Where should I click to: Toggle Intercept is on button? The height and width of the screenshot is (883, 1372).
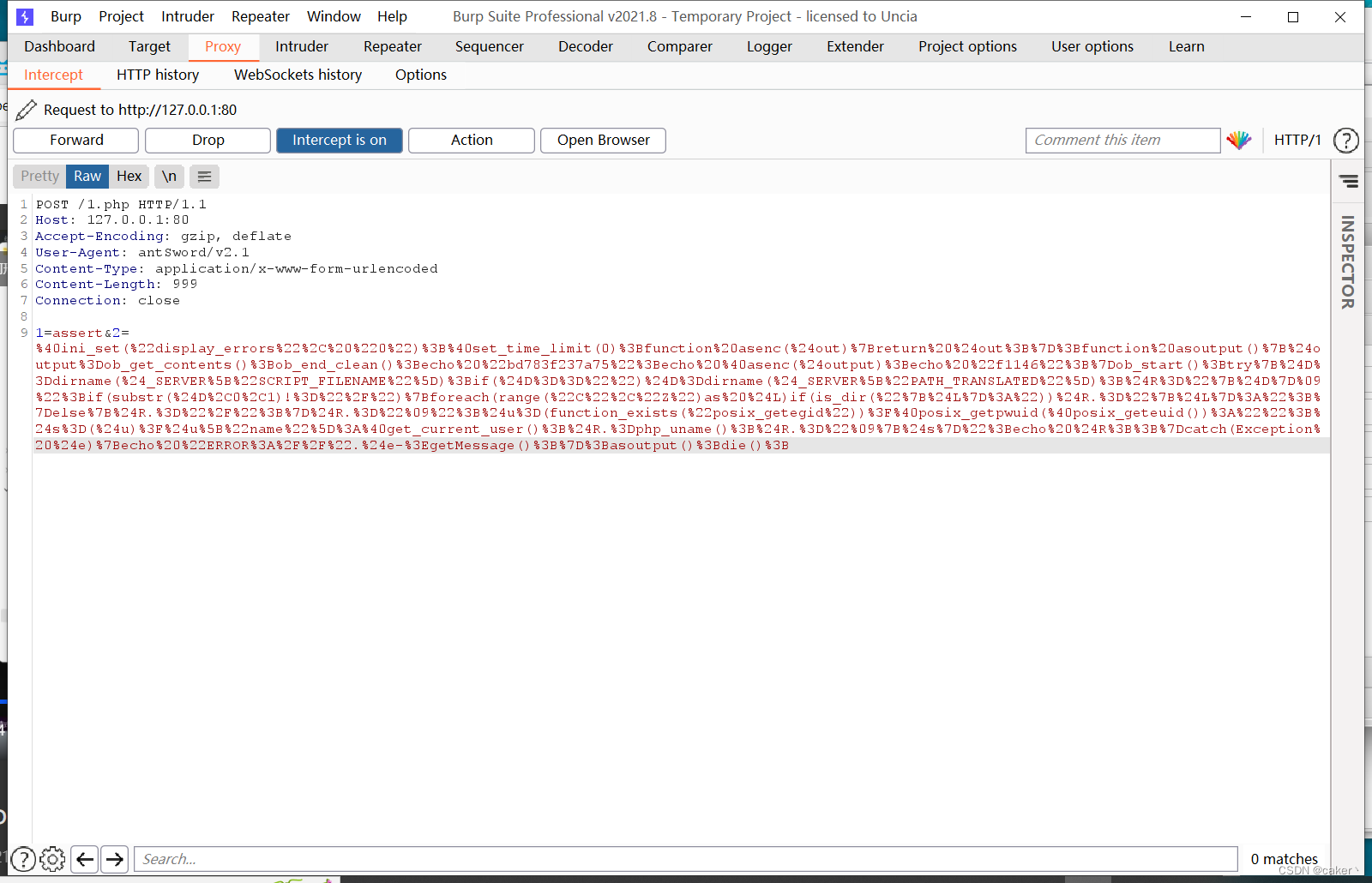[x=340, y=140]
